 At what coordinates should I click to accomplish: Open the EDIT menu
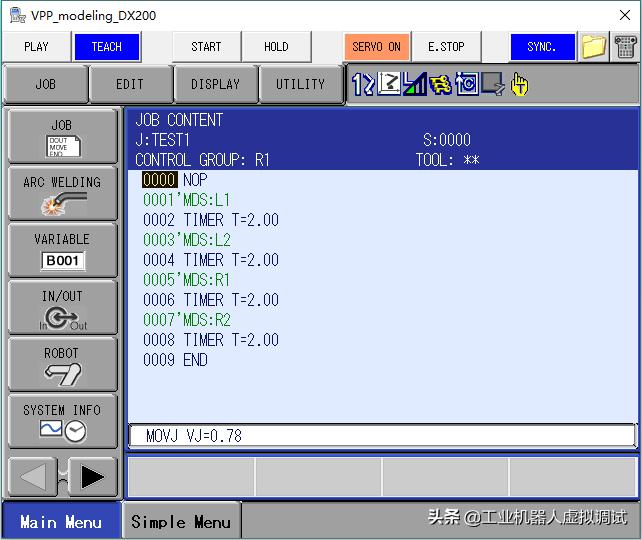[x=130, y=84]
